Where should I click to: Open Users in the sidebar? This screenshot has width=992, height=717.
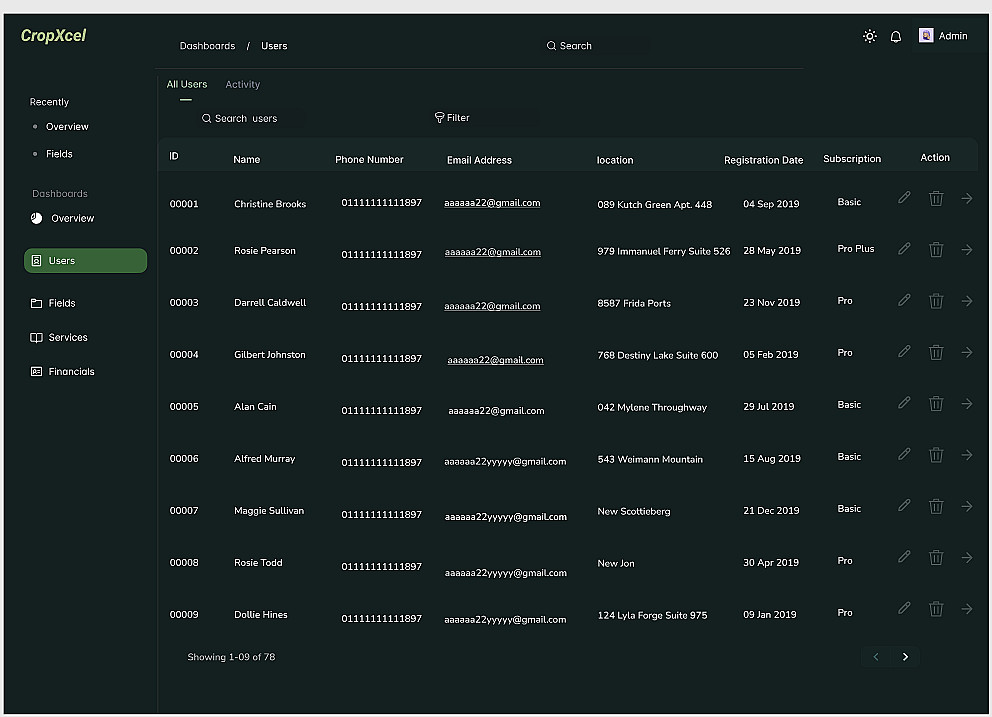[x=85, y=260]
